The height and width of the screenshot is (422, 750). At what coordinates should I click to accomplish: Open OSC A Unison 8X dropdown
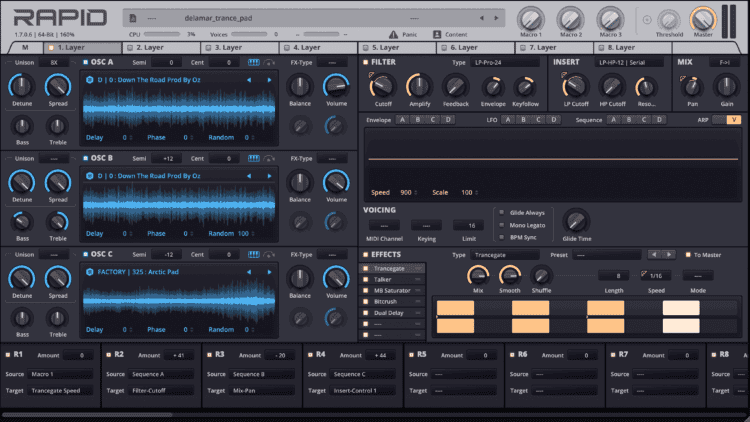[54, 62]
